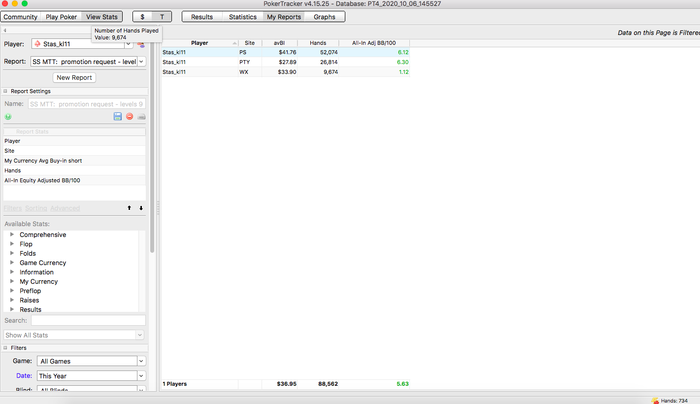Image resolution: width=700 pixels, height=404 pixels.
Task: Select the Stas_kl11 row for site PTY
Action: point(285,62)
